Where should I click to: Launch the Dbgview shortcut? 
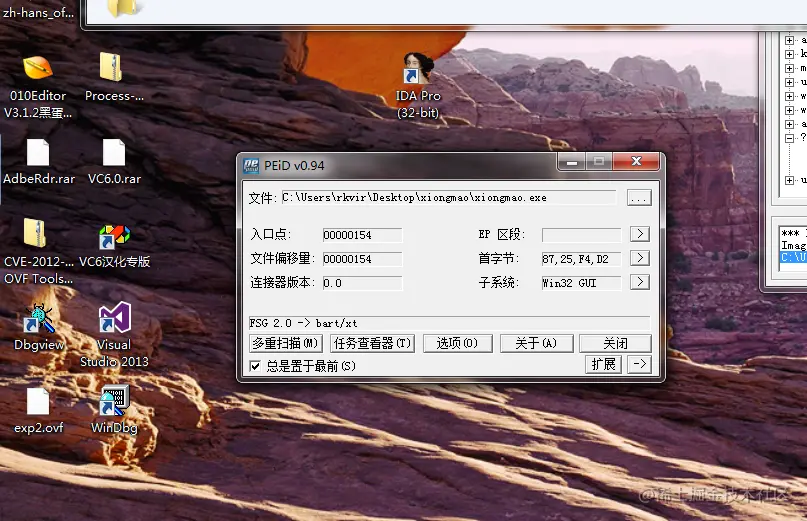(39, 318)
